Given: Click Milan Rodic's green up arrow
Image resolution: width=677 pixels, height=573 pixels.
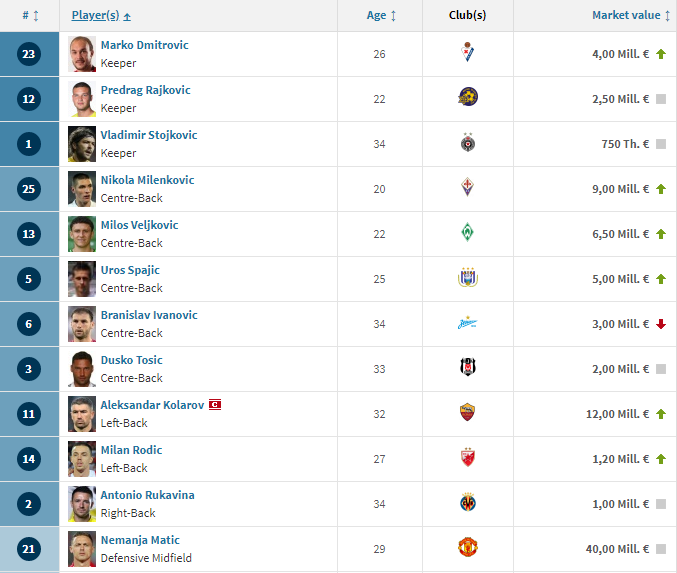Looking at the screenshot, I should coord(661,459).
